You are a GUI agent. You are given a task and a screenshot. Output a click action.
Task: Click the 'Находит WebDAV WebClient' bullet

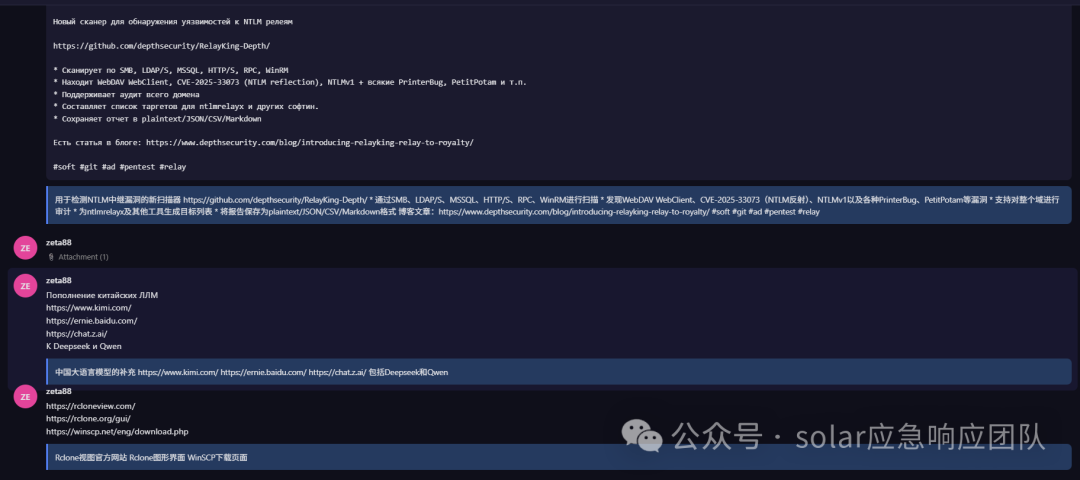pos(290,82)
